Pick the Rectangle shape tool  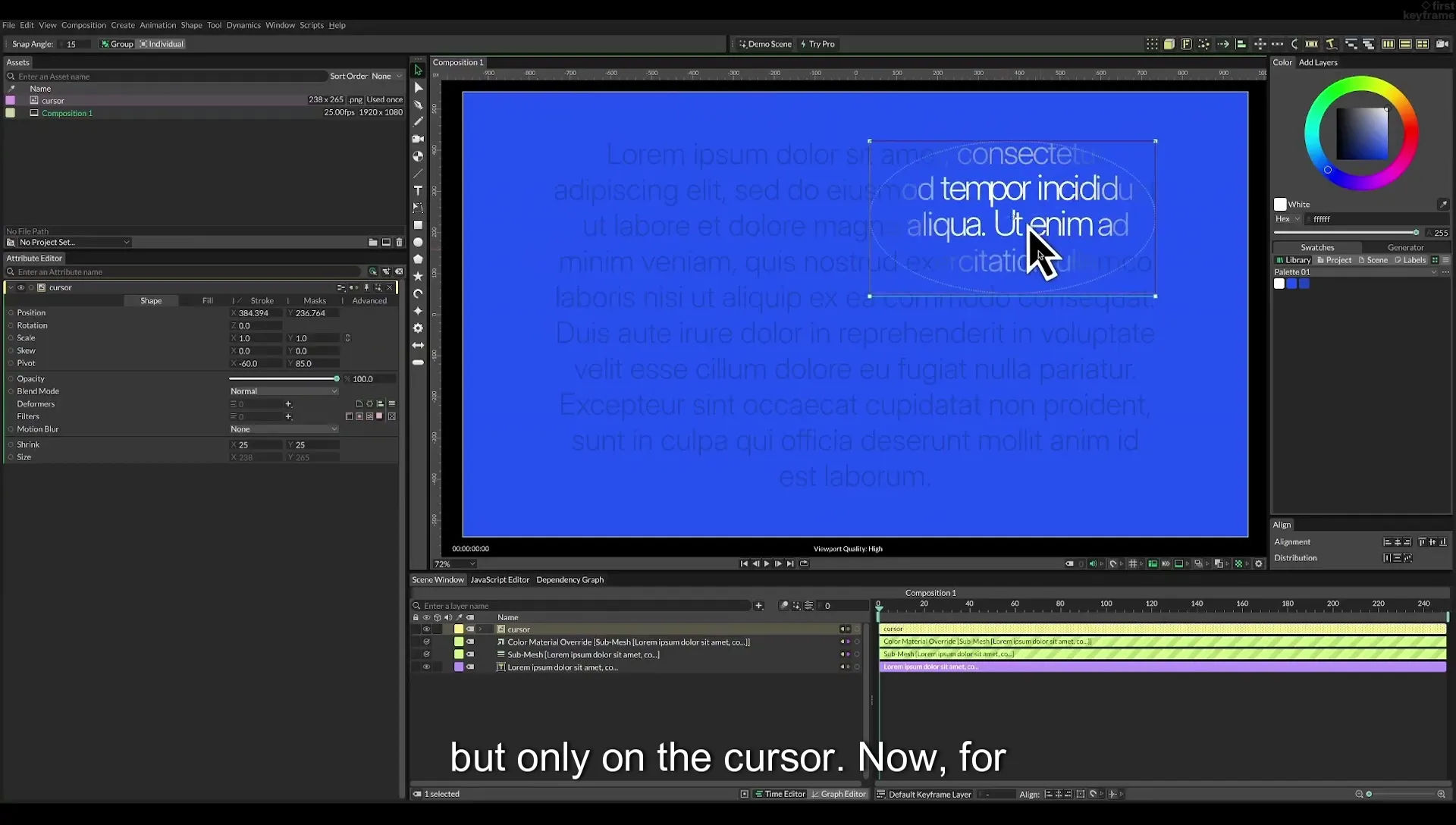coord(418,225)
